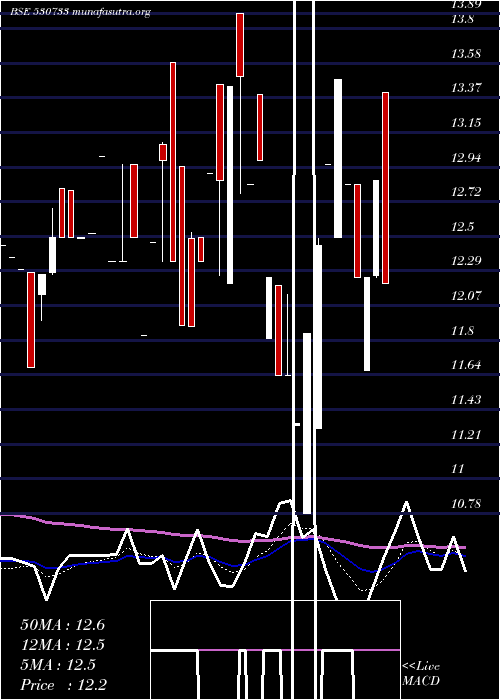Click the tallest red candlestick near 13.8
This screenshot has height=700, width=500.
tap(240, 45)
